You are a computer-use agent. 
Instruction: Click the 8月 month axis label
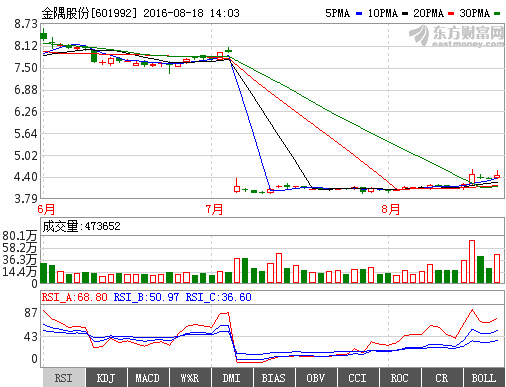(390, 209)
